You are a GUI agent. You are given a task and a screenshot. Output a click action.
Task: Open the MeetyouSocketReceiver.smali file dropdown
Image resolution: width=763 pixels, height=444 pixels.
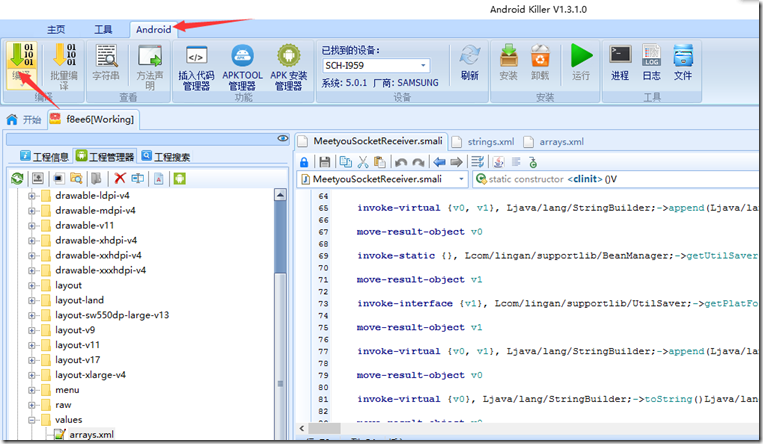pyautogui.click(x=461, y=179)
